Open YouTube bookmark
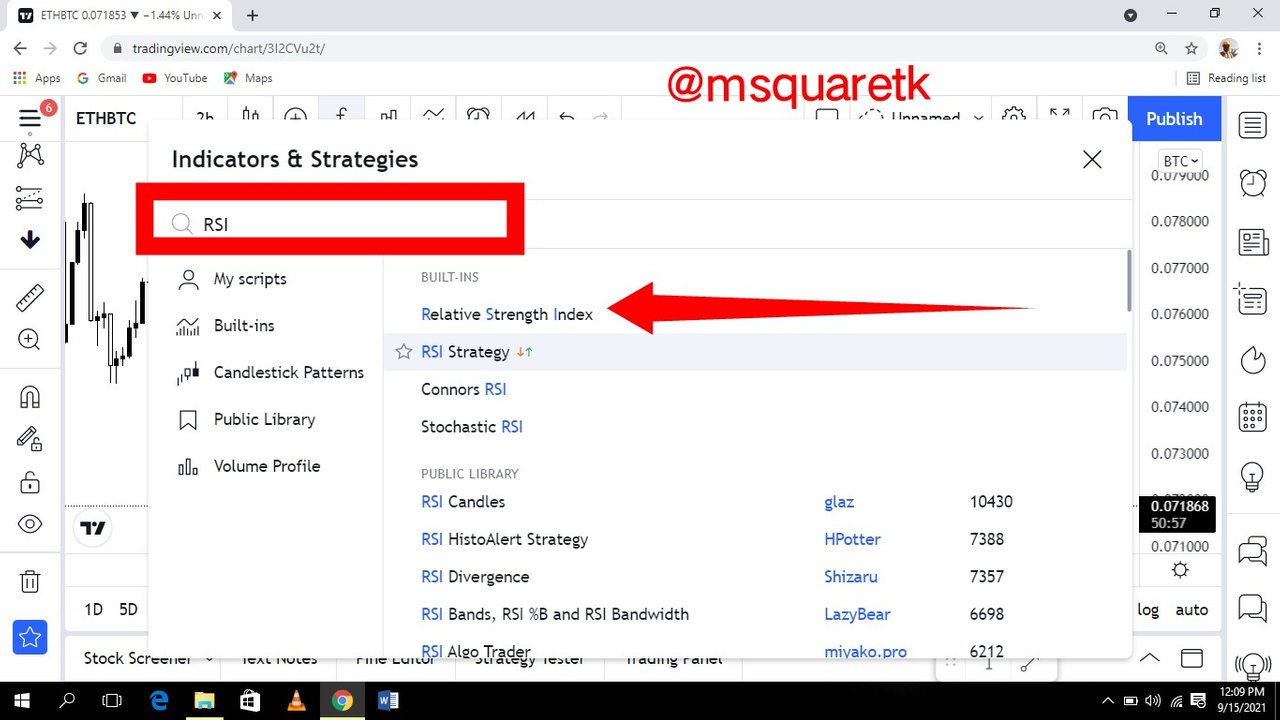1280x720 pixels. click(x=175, y=78)
